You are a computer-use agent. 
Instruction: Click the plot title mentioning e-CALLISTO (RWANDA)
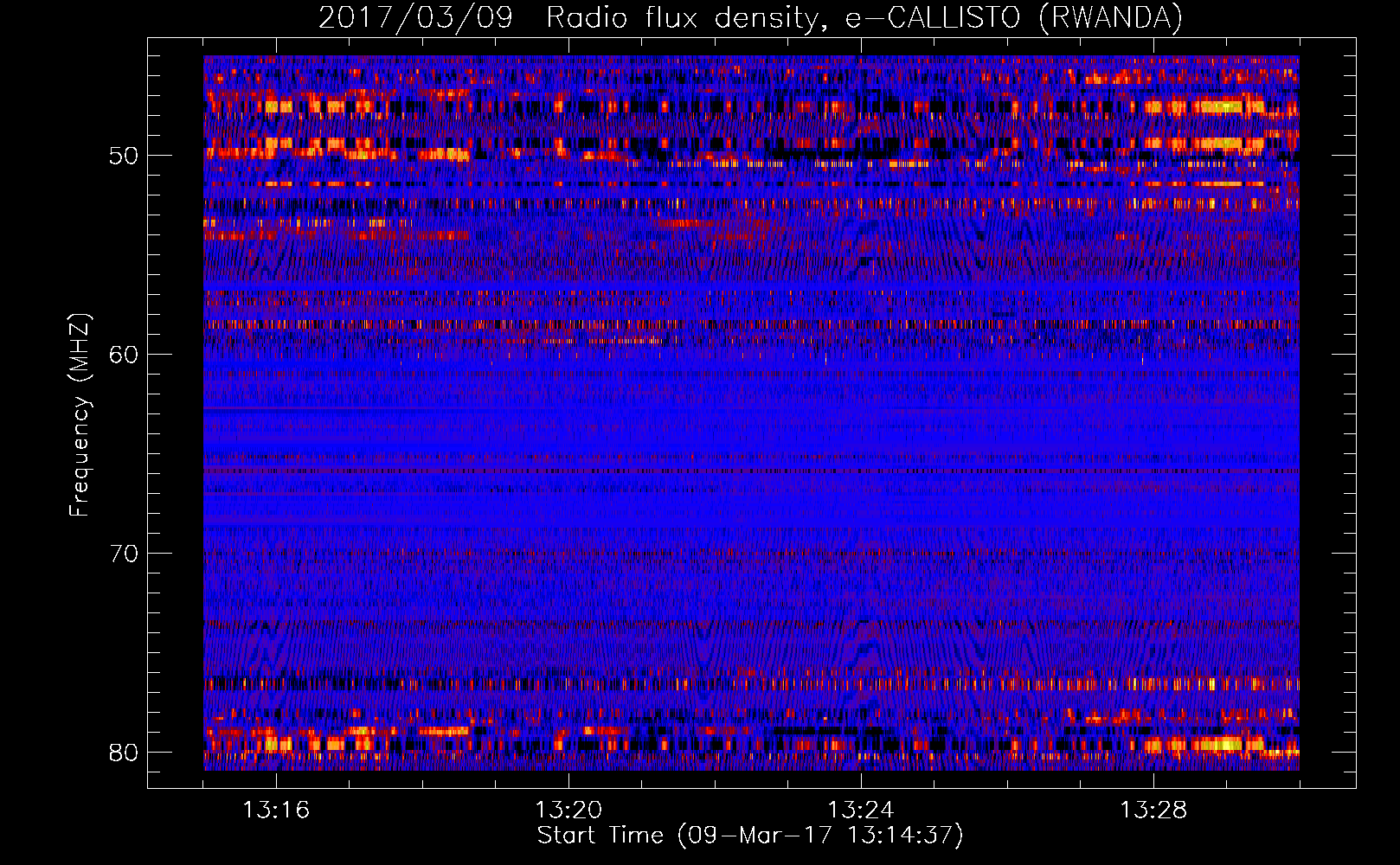[750, 17]
